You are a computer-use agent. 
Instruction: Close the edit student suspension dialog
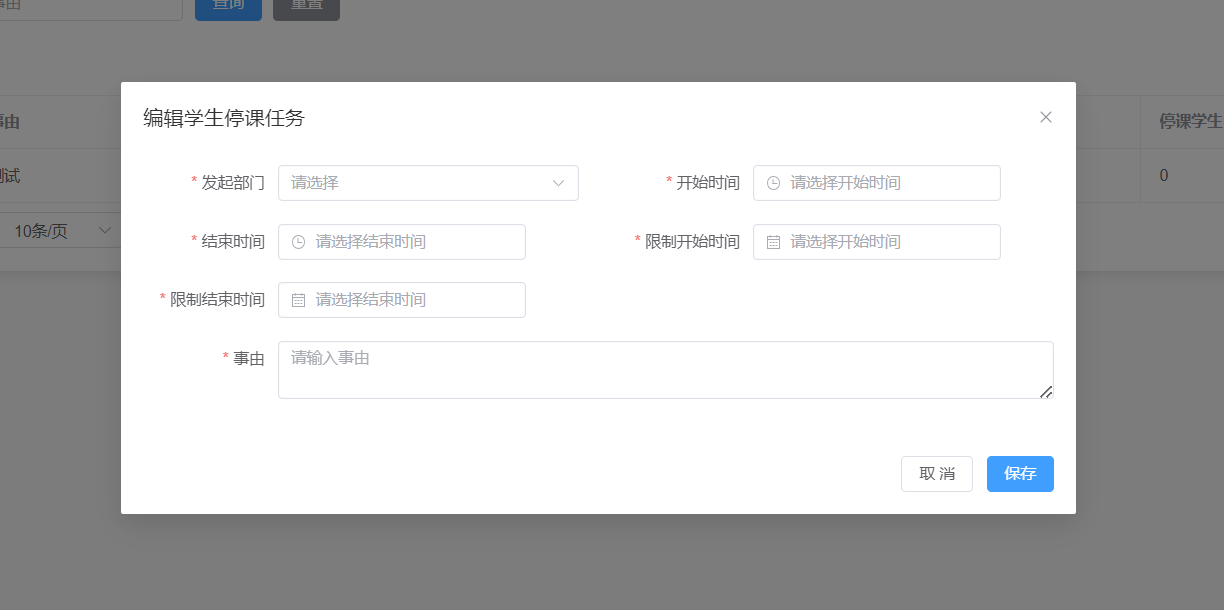point(1046,117)
